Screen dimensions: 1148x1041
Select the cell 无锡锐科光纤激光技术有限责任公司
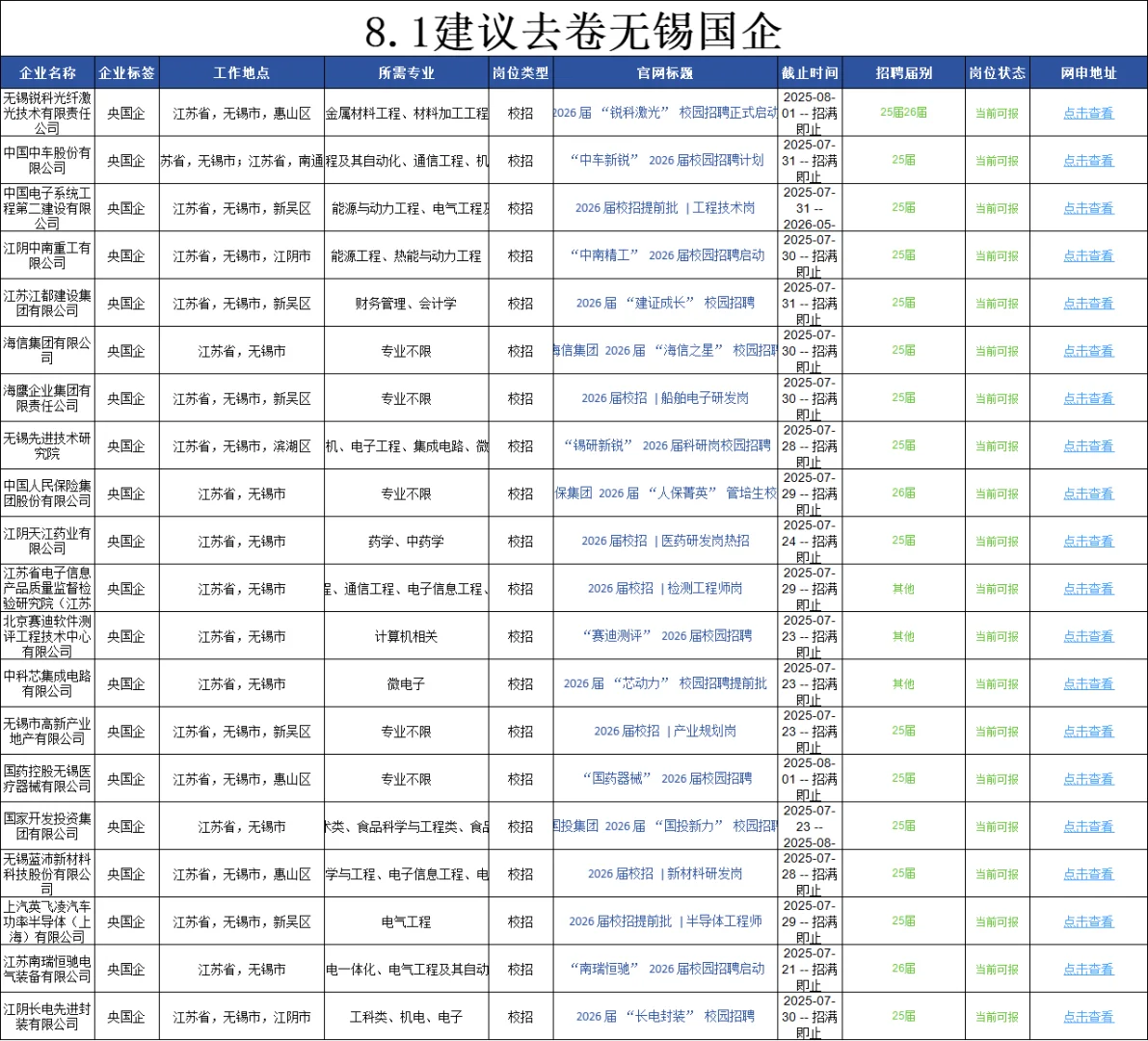[x=47, y=113]
